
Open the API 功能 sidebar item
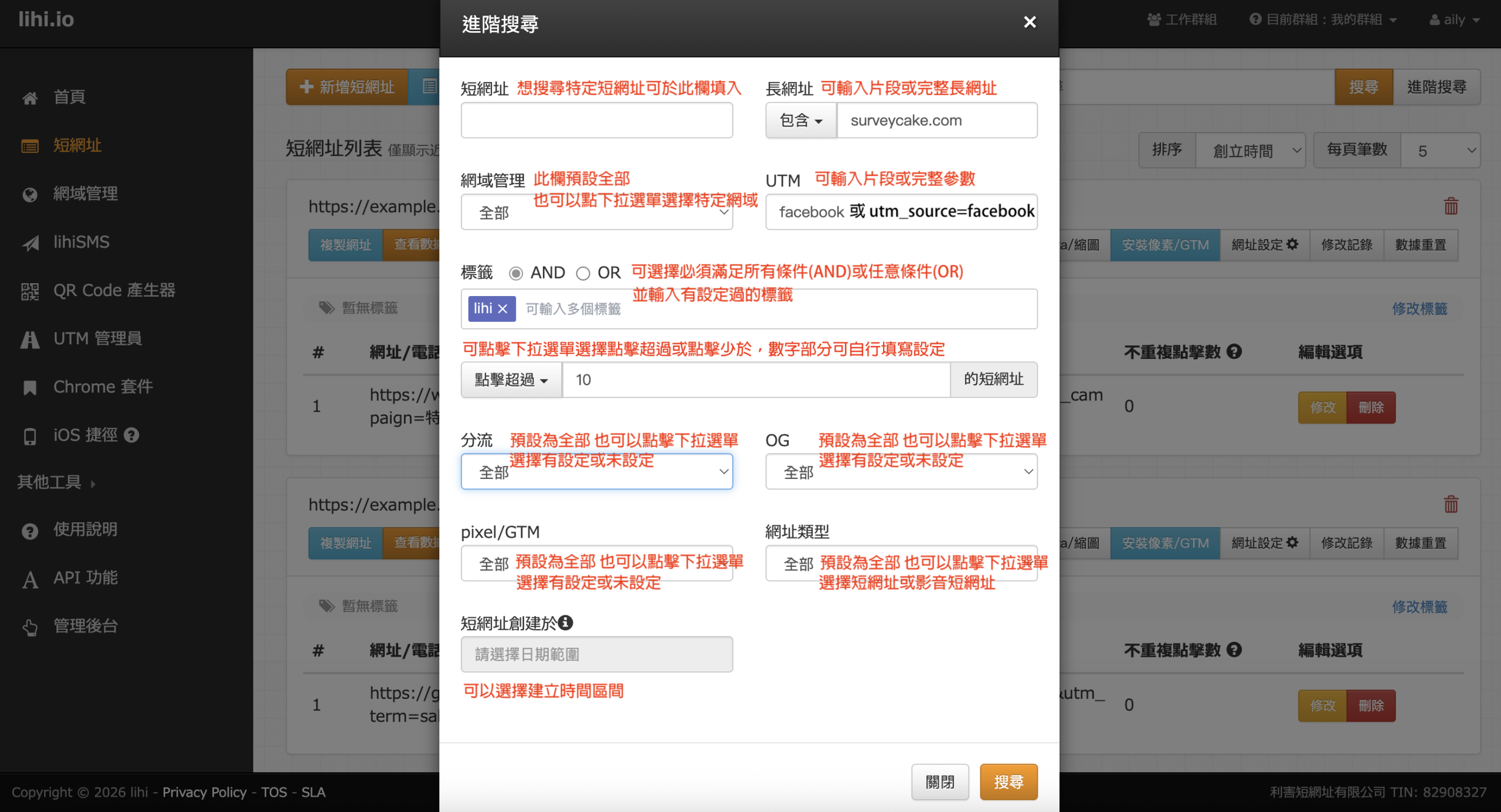click(86, 578)
